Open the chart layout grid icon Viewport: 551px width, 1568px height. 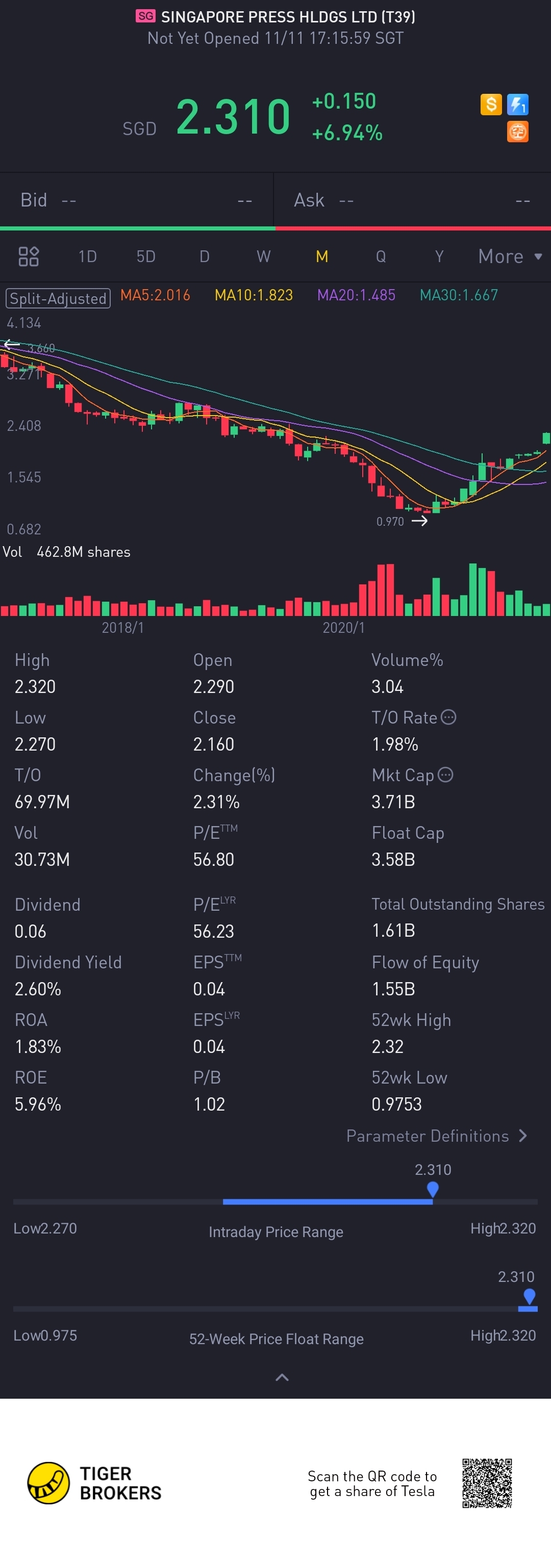(29, 256)
